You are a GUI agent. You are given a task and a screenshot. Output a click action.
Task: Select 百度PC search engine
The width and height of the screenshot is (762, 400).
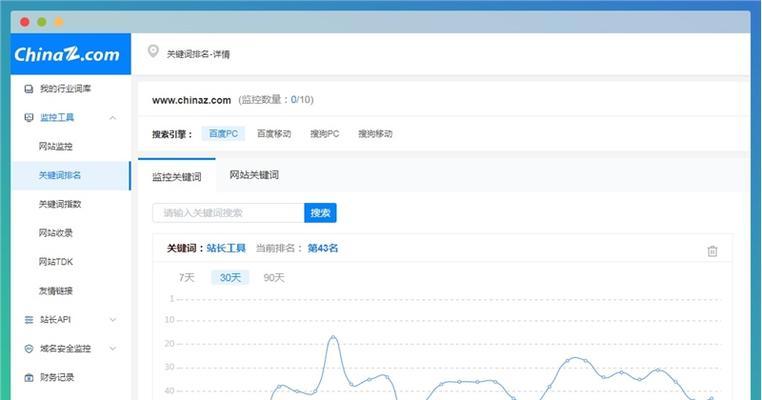(223, 134)
